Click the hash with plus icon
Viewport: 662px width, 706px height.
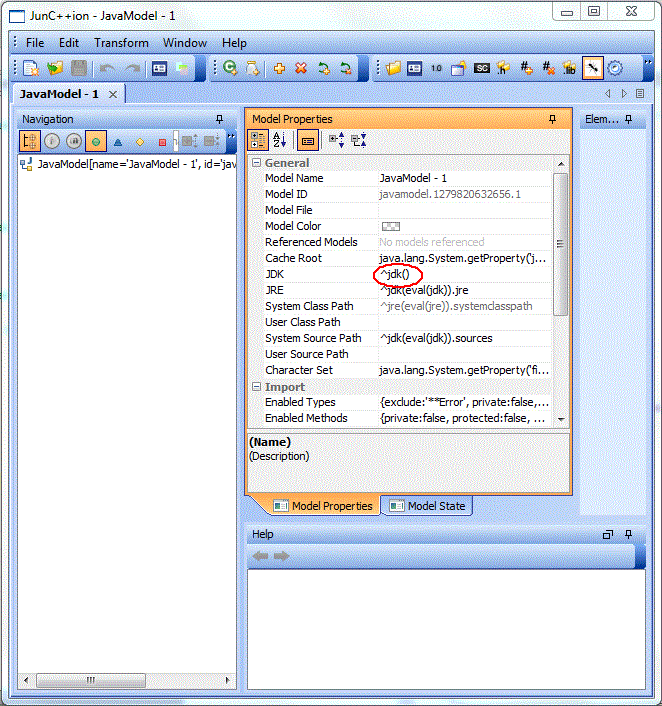pyautogui.click(x=526, y=68)
